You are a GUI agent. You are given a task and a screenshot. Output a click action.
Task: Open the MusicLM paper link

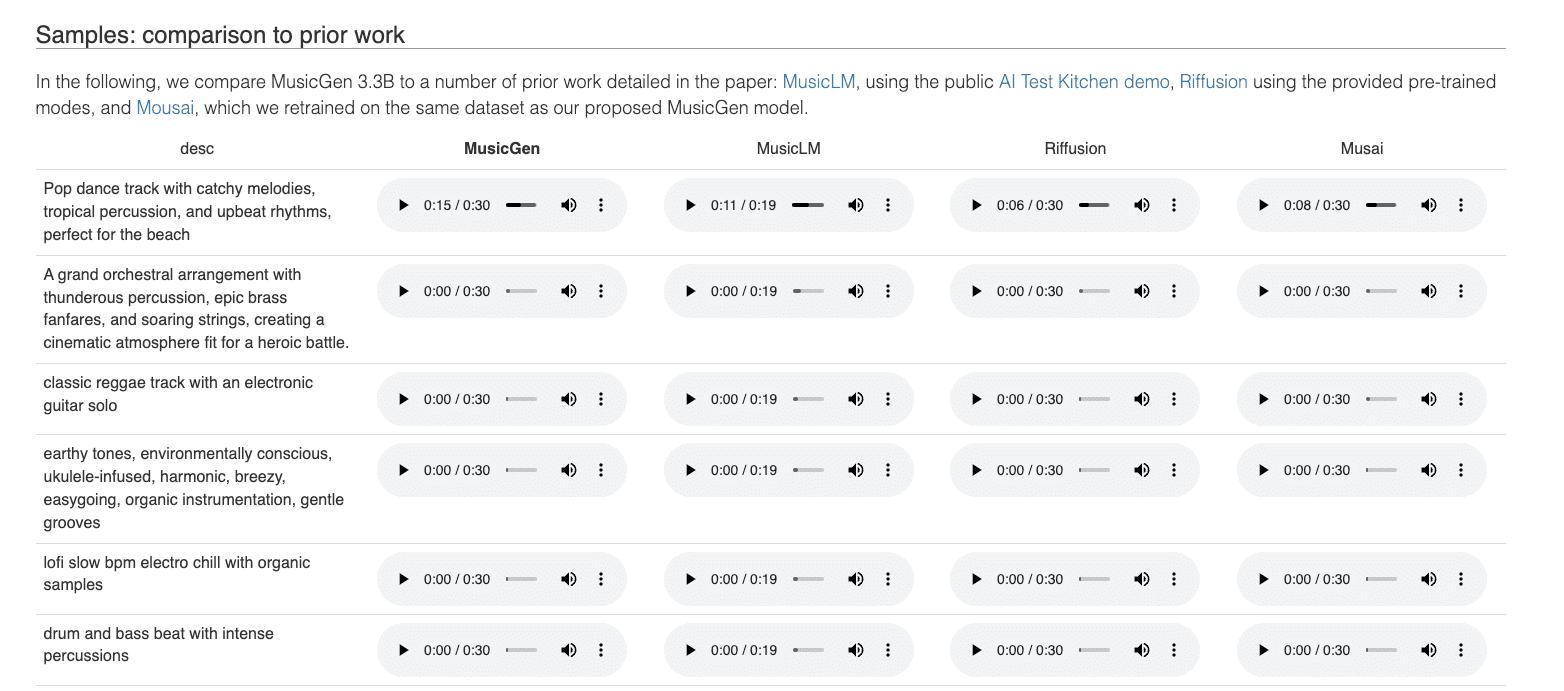click(818, 82)
